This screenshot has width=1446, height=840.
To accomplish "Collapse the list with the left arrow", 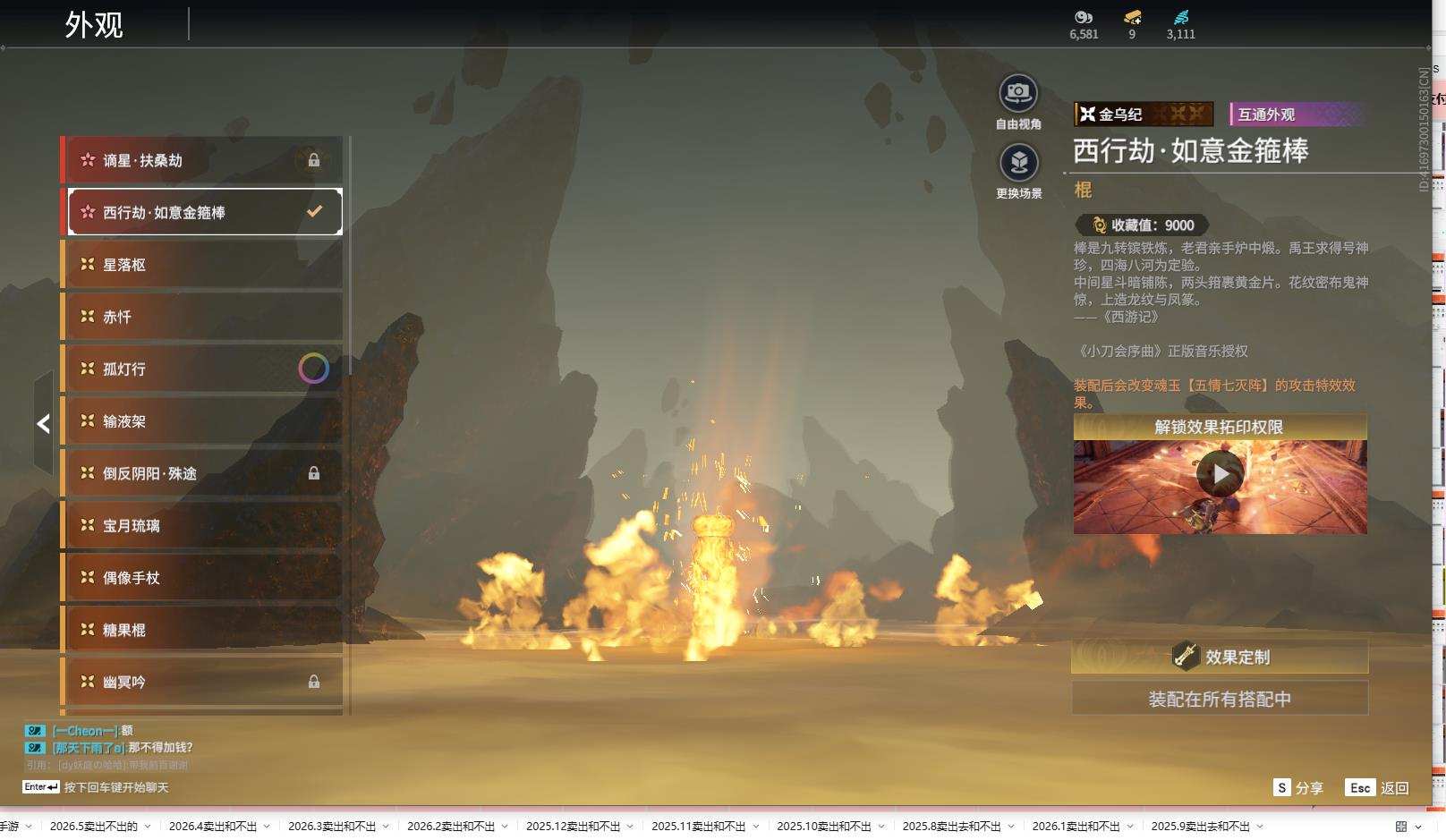I will 43,424.
